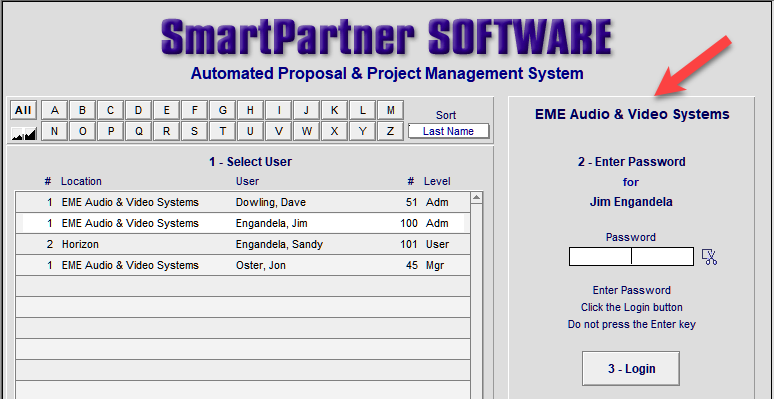774x399 pixels.
Task: Click the user list scroll up arrow
Action: click(x=476, y=198)
